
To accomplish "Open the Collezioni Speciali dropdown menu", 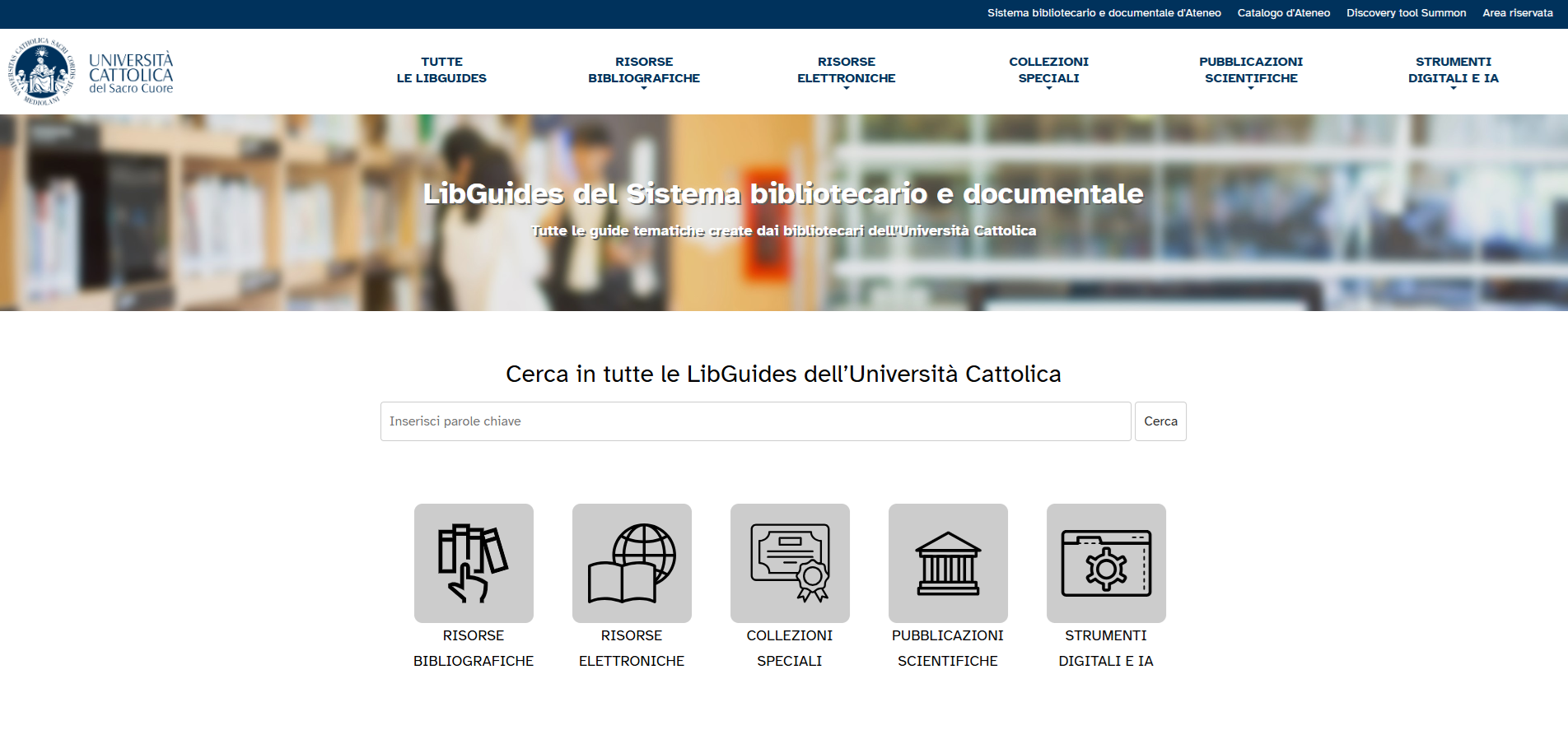I will [1048, 71].
